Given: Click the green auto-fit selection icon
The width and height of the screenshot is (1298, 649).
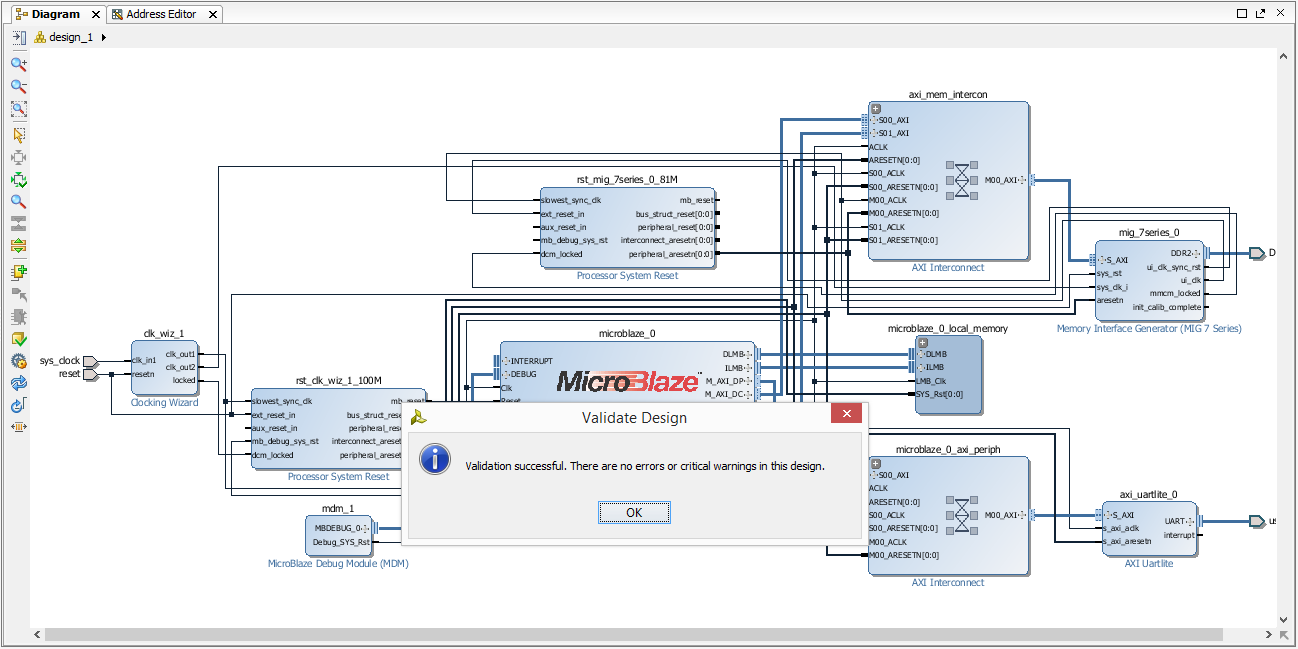Looking at the screenshot, I should [18, 180].
